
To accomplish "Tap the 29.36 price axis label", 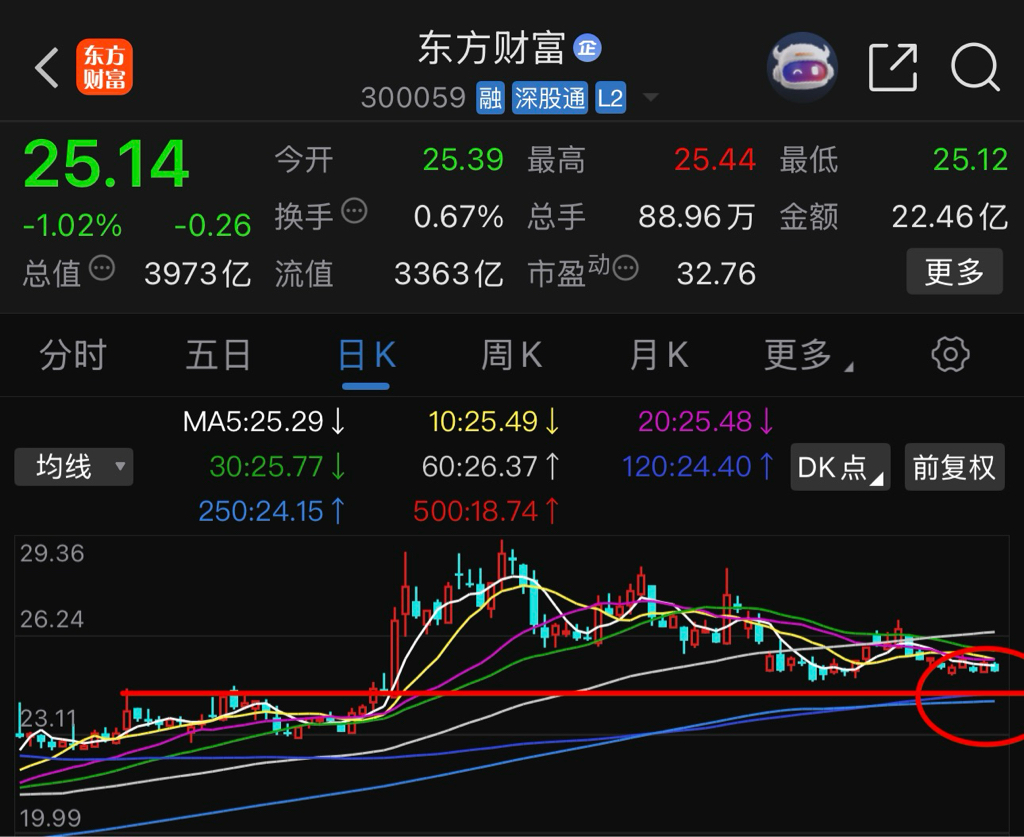I will click(52, 554).
